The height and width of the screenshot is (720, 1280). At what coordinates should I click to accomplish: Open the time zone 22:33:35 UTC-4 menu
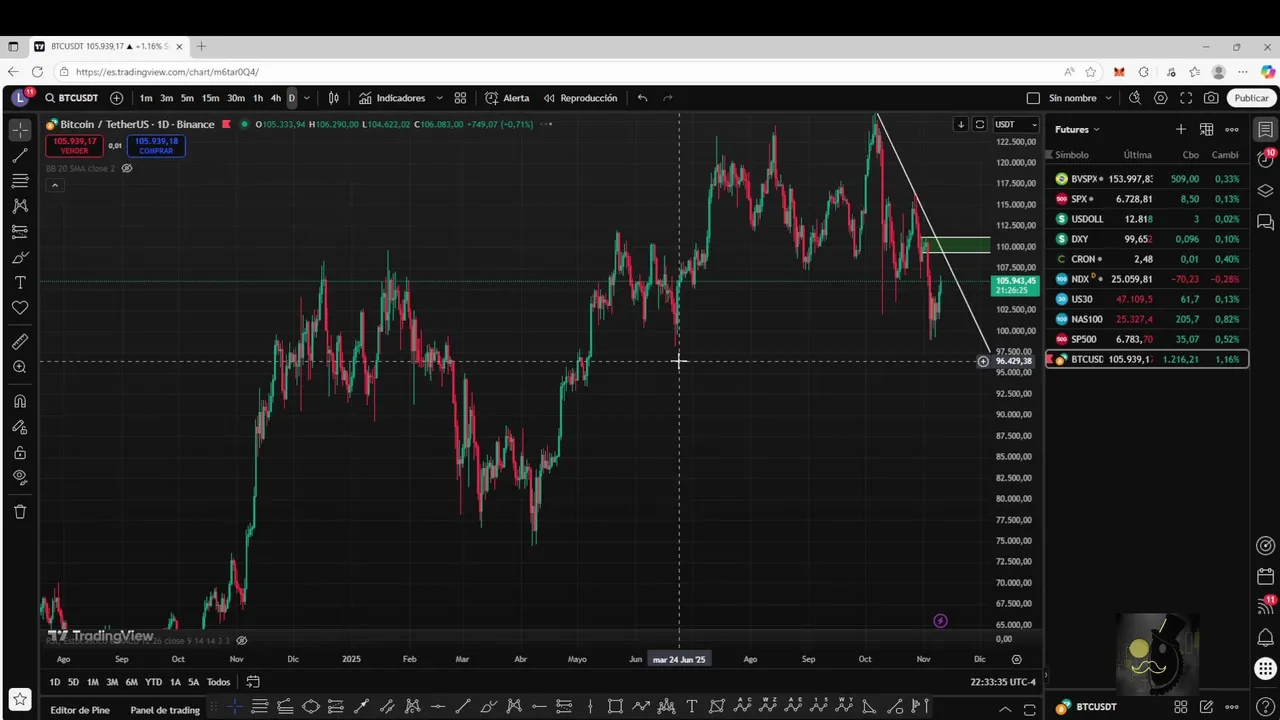pyautogui.click(x=1003, y=682)
